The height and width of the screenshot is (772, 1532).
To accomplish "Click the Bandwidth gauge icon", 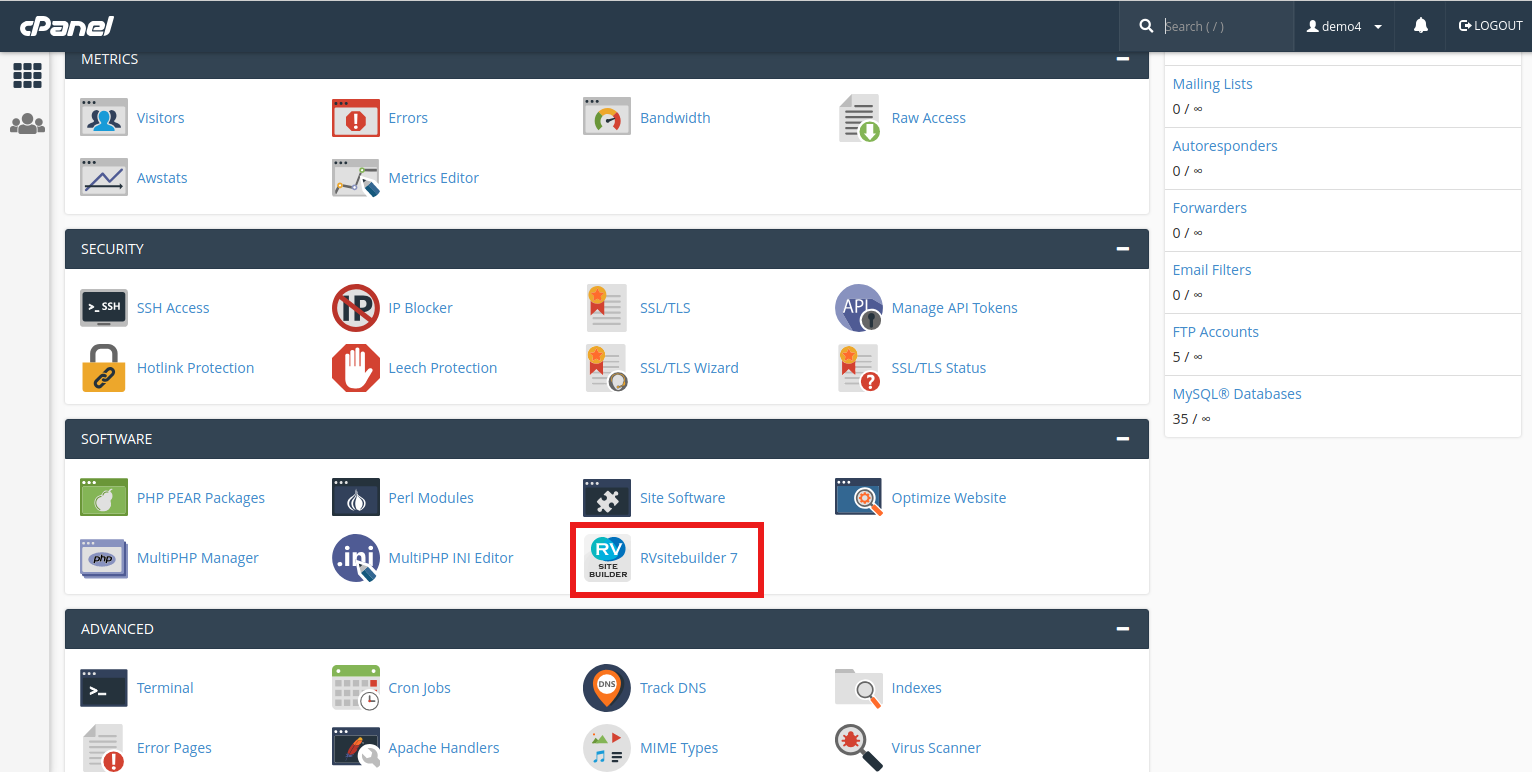I will pyautogui.click(x=607, y=117).
